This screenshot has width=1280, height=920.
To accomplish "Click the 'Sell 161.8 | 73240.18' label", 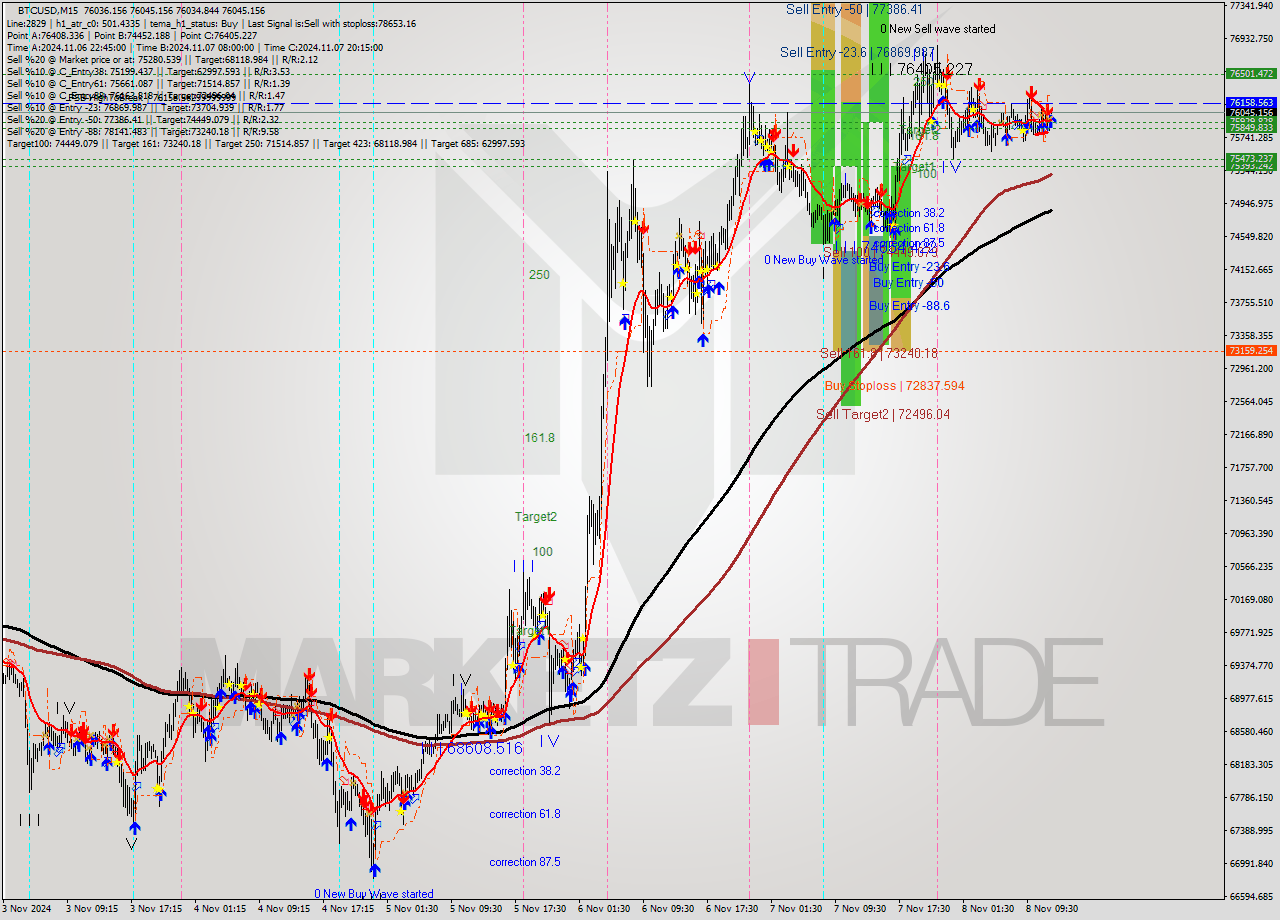I will point(879,353).
